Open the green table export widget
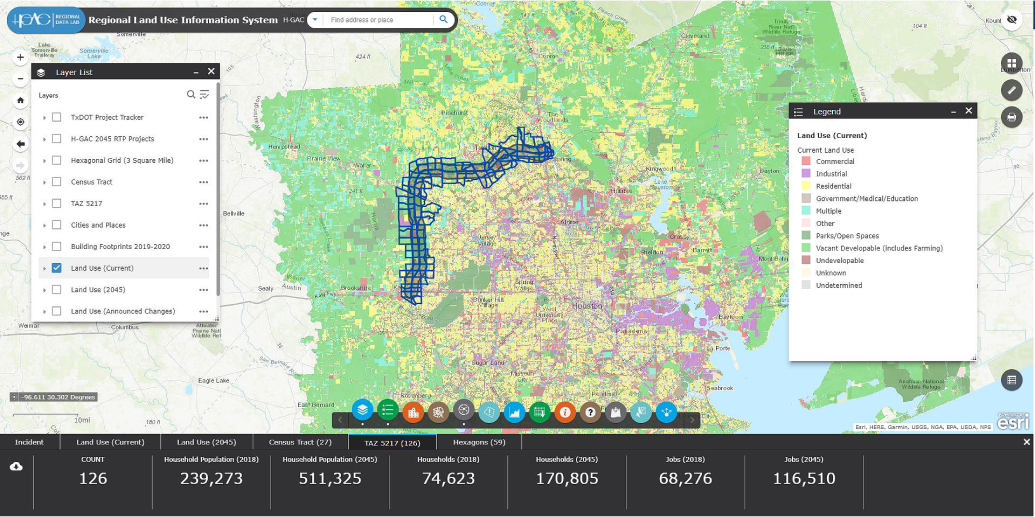Viewport: 1035px width, 517px height. (539, 413)
